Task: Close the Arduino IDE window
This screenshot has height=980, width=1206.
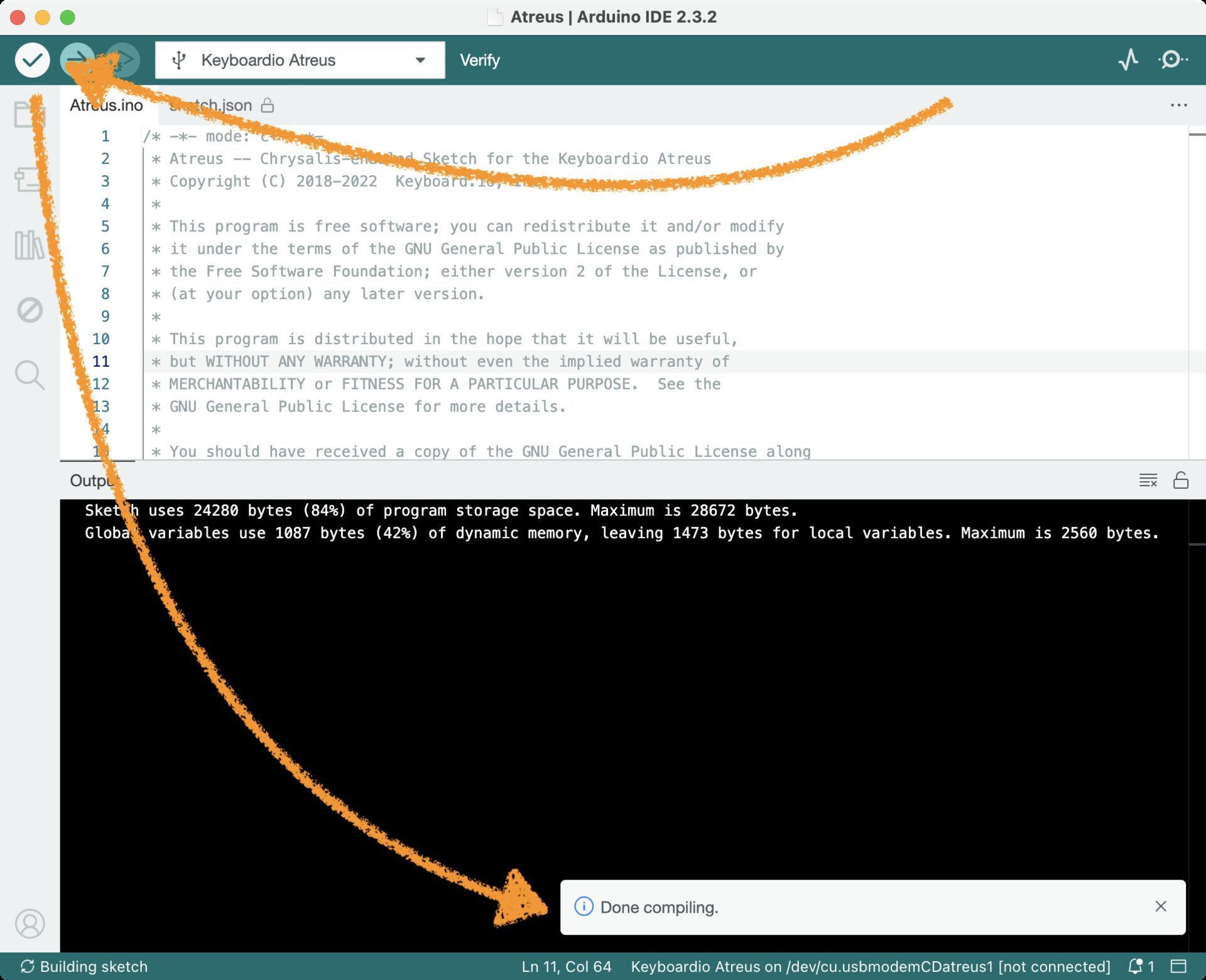Action: tap(18, 17)
